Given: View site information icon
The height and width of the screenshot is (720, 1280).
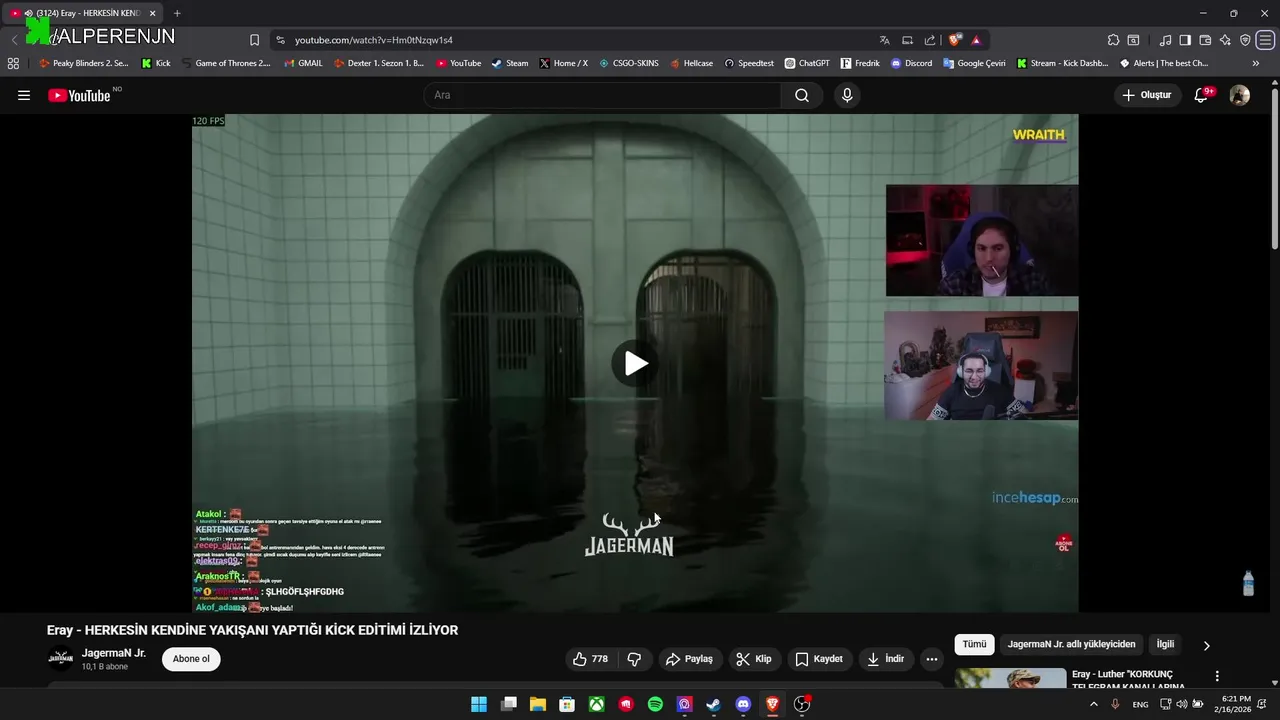Looking at the screenshot, I should (280, 40).
